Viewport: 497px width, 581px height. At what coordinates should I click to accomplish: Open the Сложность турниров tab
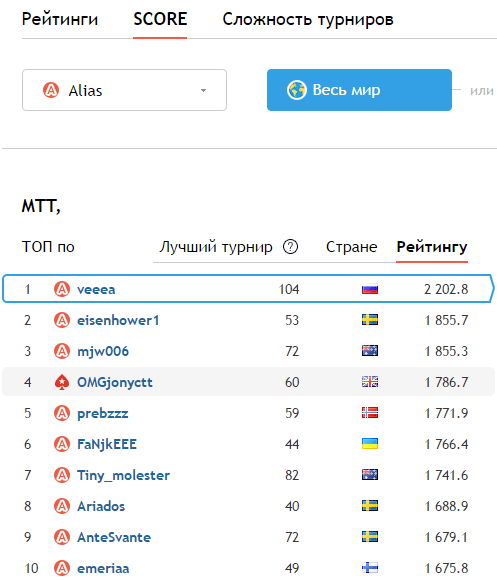[308, 19]
